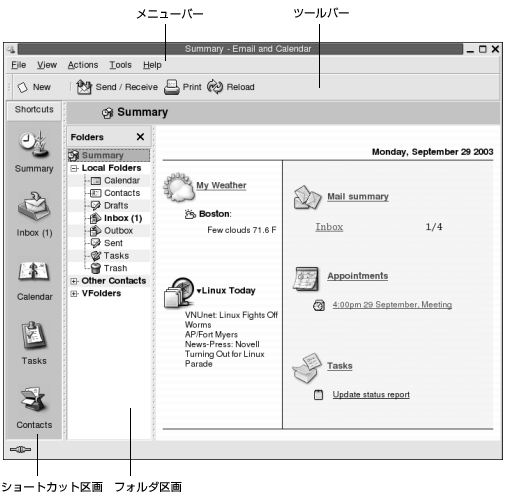Collapse the Local Folders tree node
The width and height of the screenshot is (505, 500).
click(74, 169)
